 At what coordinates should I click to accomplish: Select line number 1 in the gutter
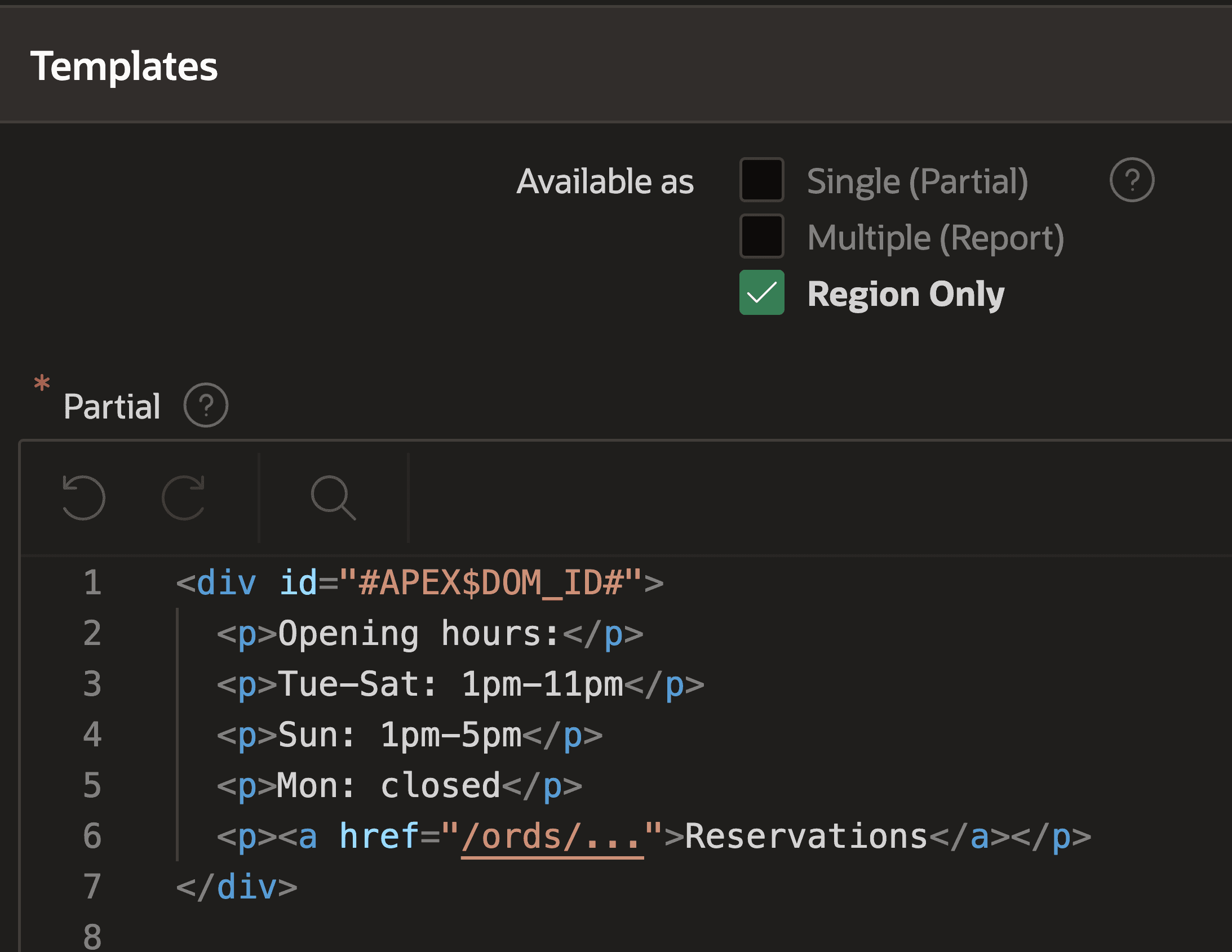[91, 582]
